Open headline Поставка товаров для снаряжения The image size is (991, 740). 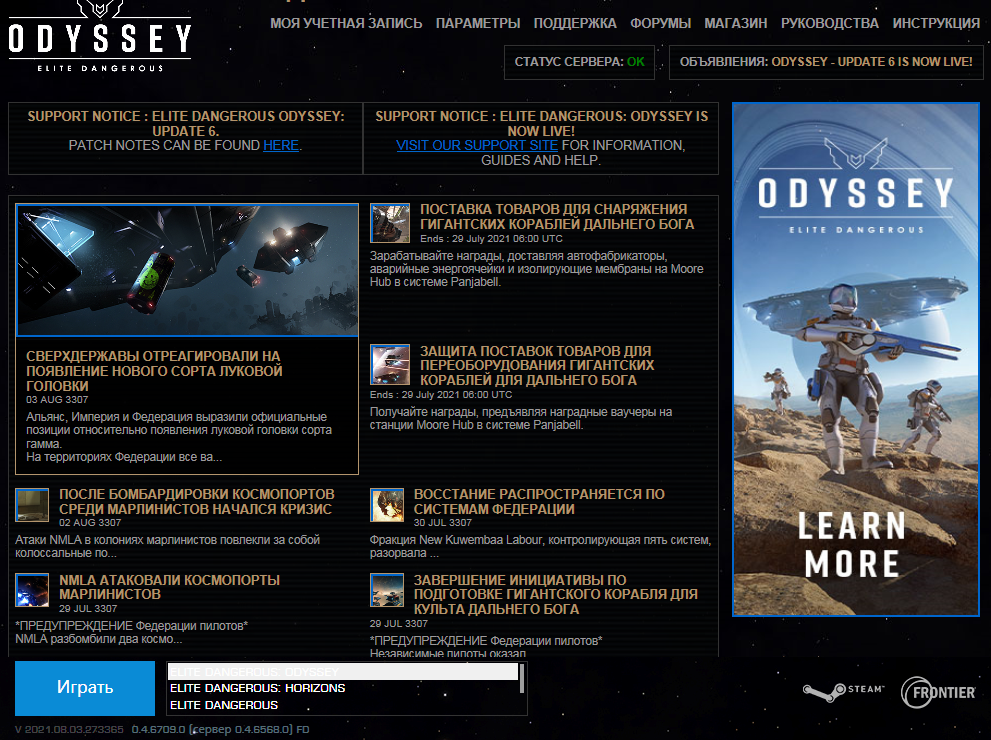(x=557, y=217)
